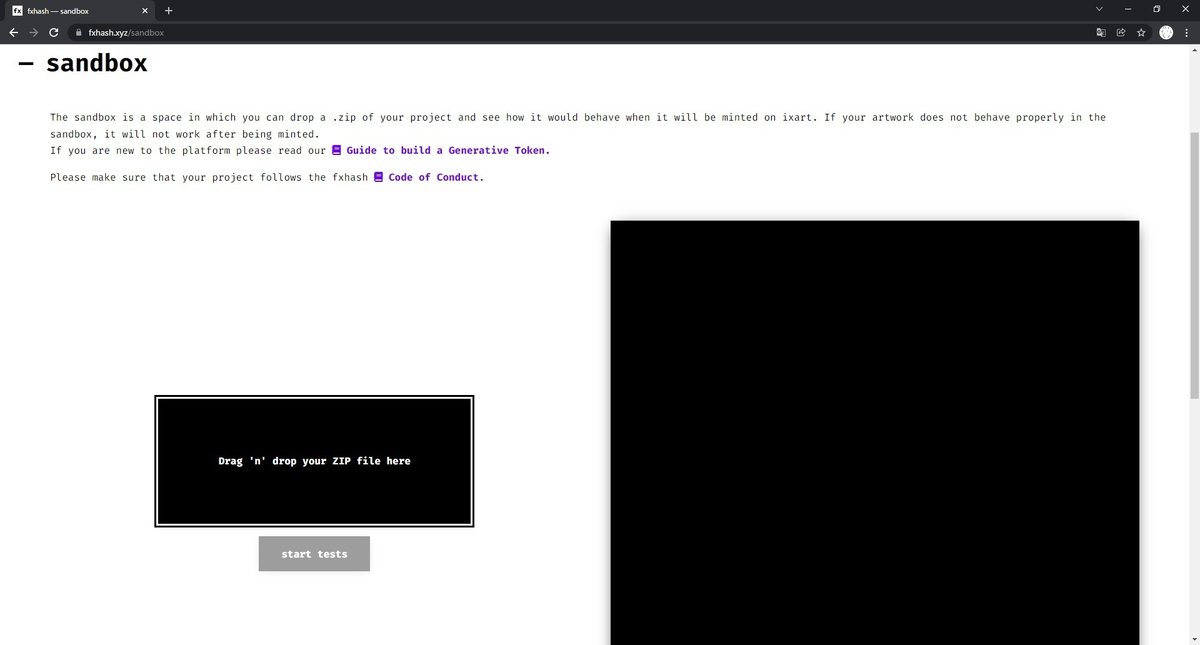This screenshot has width=1200, height=645.
Task: Select the fxhash sandbox browser tab
Action: (x=80, y=10)
